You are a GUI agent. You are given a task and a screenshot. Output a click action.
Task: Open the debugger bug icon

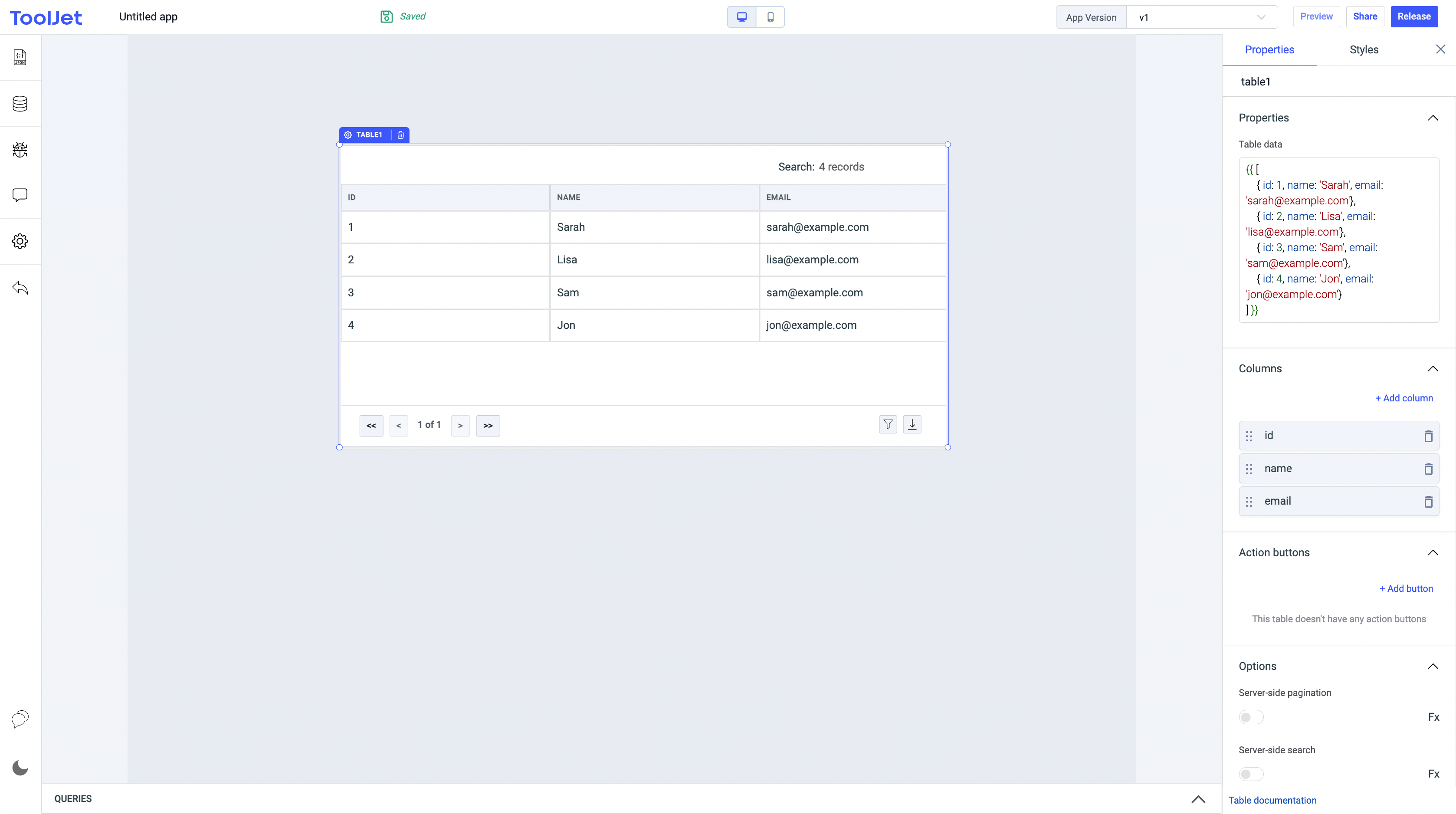coord(20,150)
